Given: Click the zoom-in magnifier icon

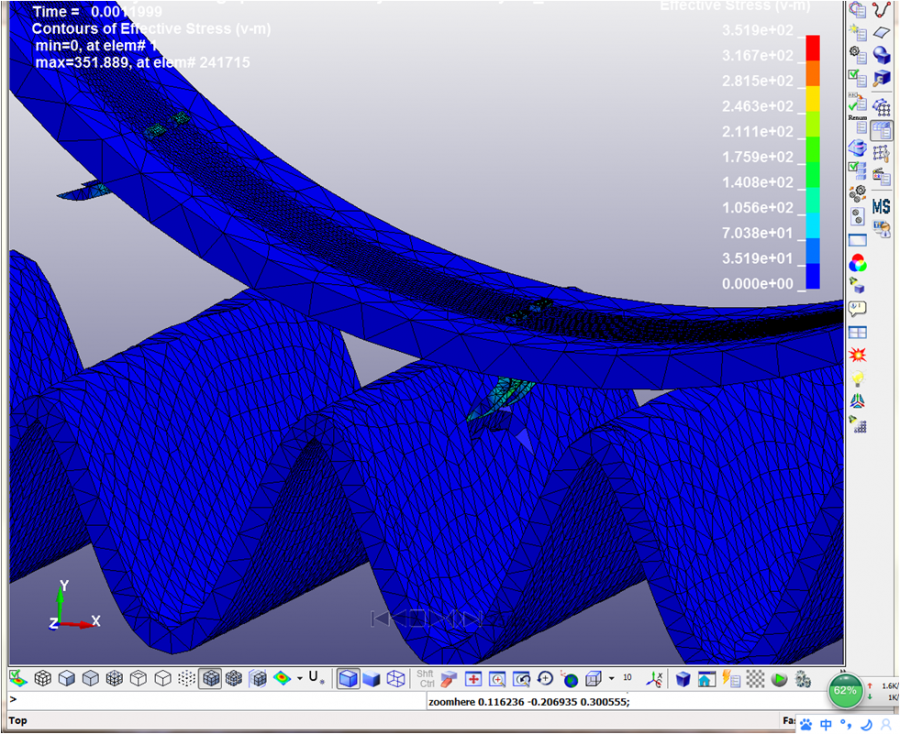Looking at the screenshot, I should [497, 679].
